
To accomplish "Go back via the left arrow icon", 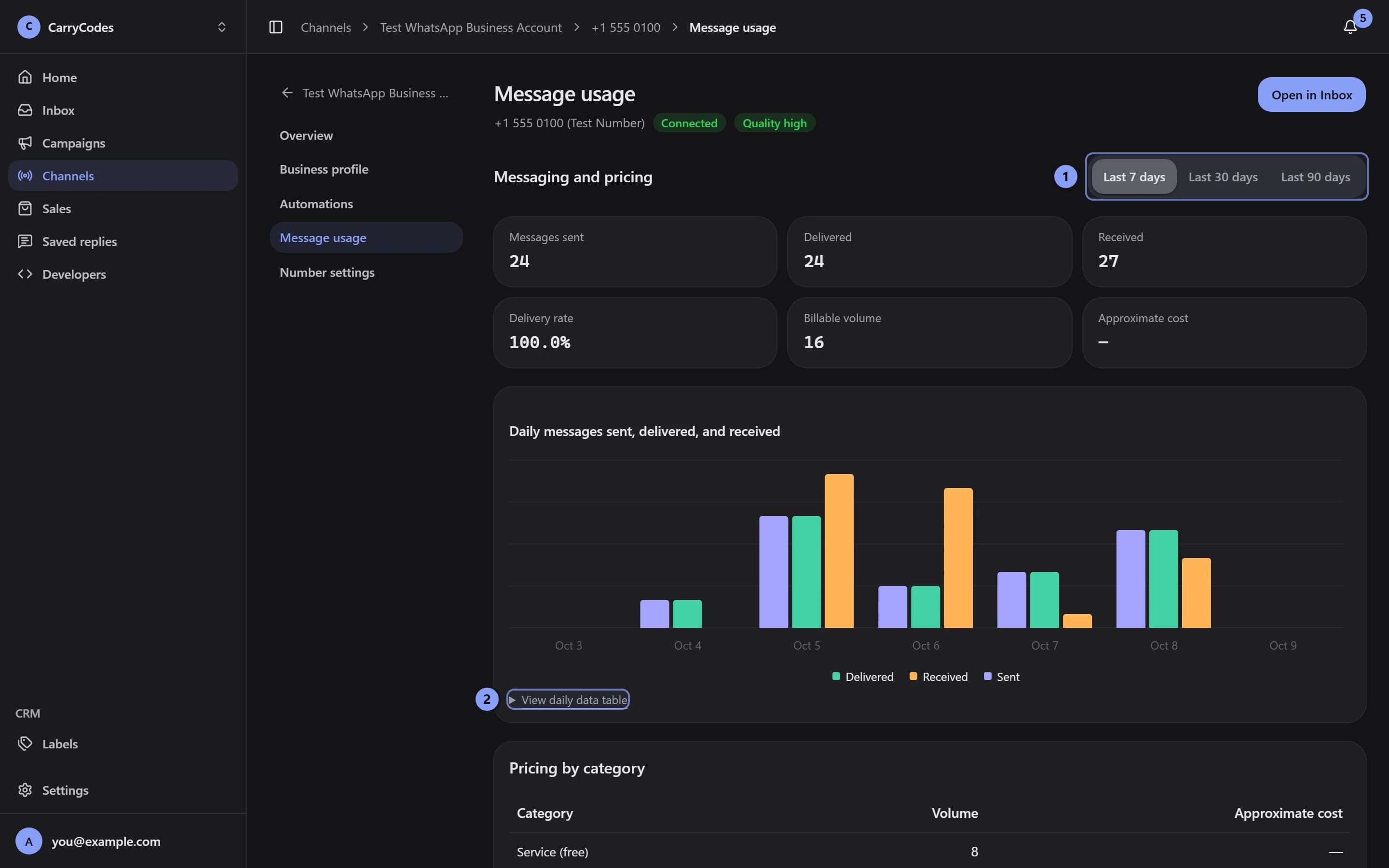I will click(x=287, y=93).
